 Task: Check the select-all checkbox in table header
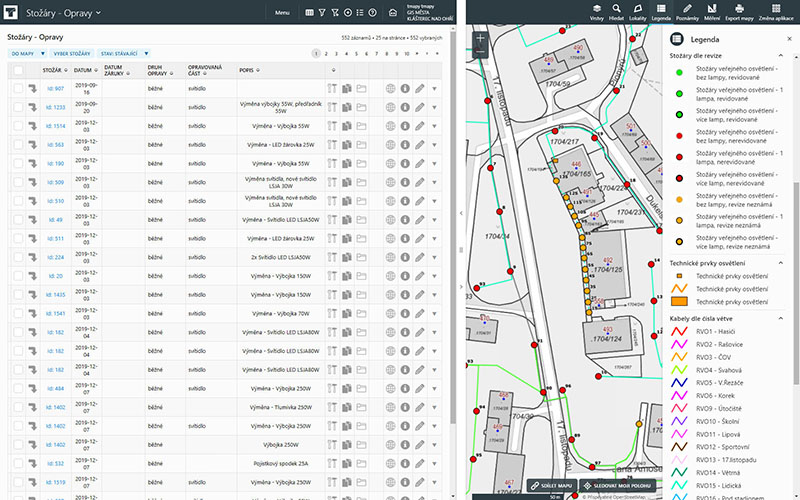pos(18,71)
